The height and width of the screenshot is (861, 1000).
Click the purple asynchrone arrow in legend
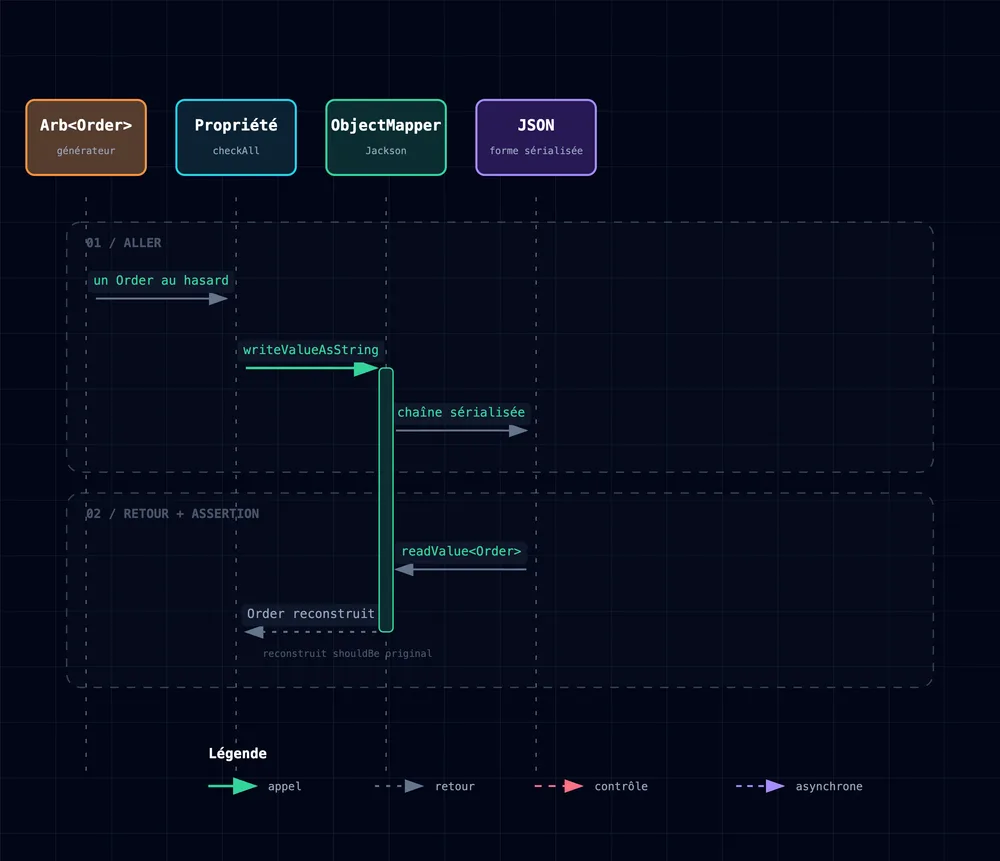tap(760, 786)
